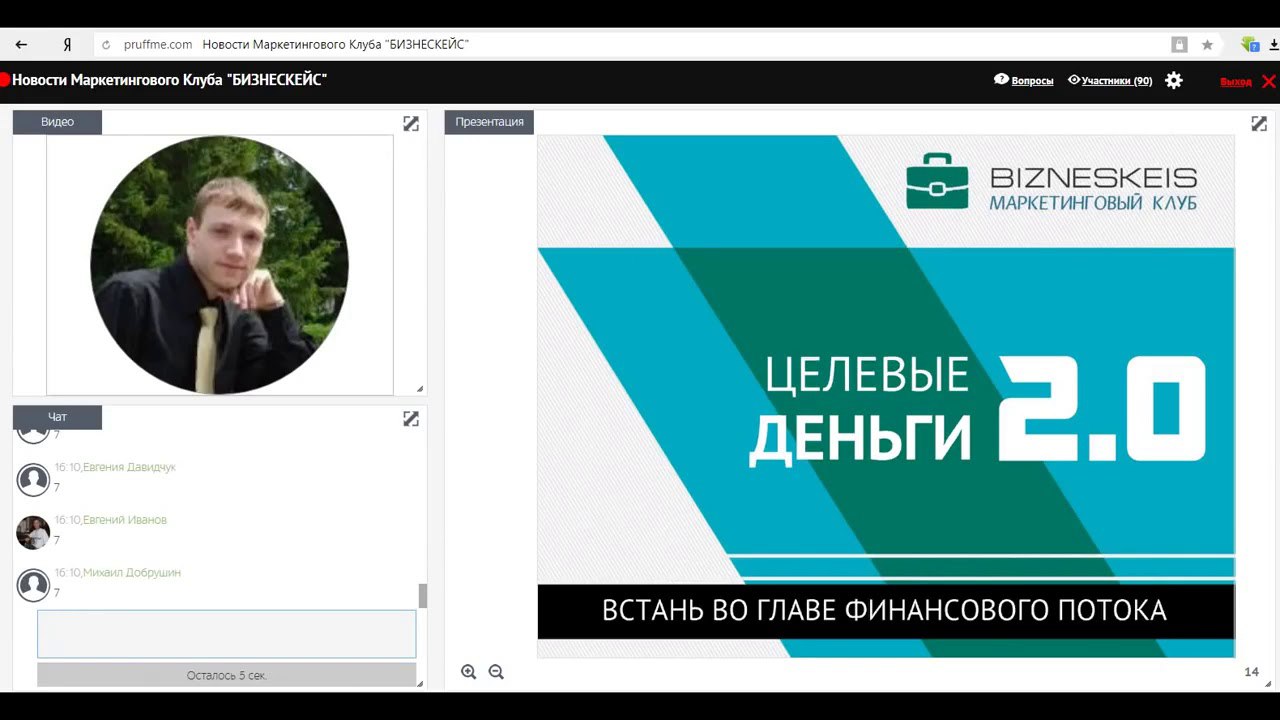This screenshot has width=1280, height=720.
Task: Show Участники (90) list
Action: tap(1117, 81)
